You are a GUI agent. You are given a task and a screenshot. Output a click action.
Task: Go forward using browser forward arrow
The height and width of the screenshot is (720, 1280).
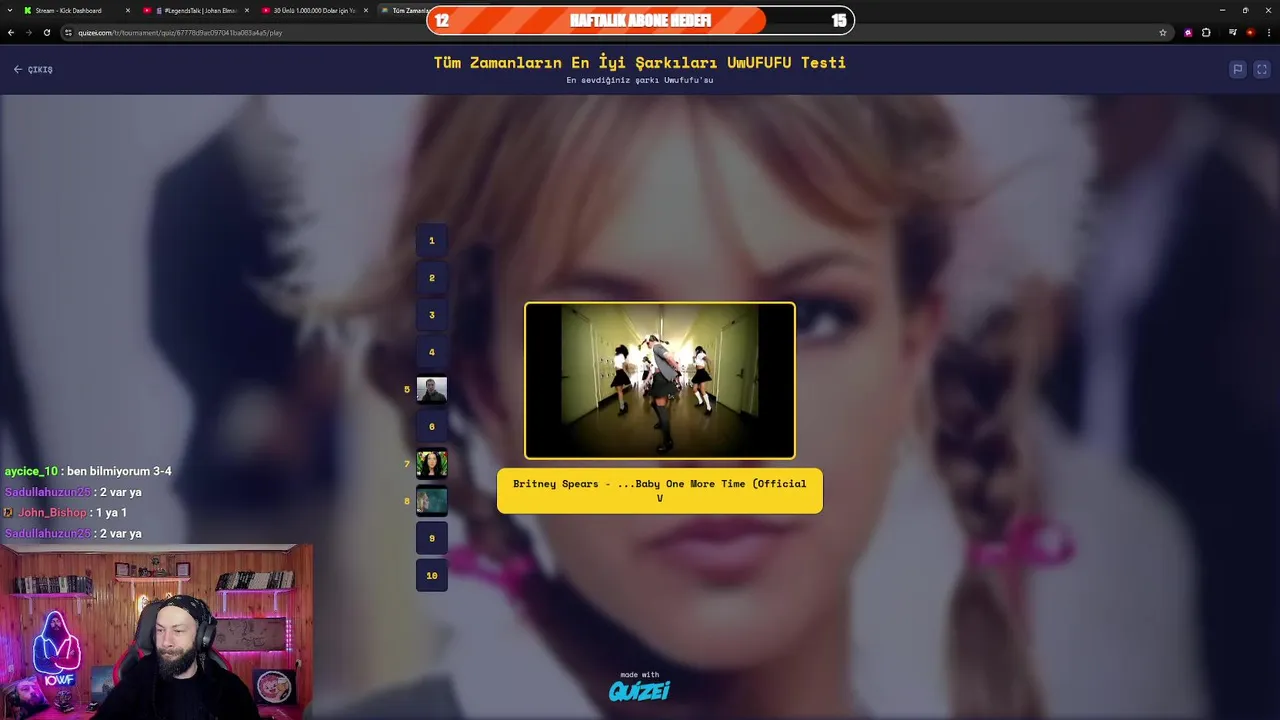[x=28, y=32]
